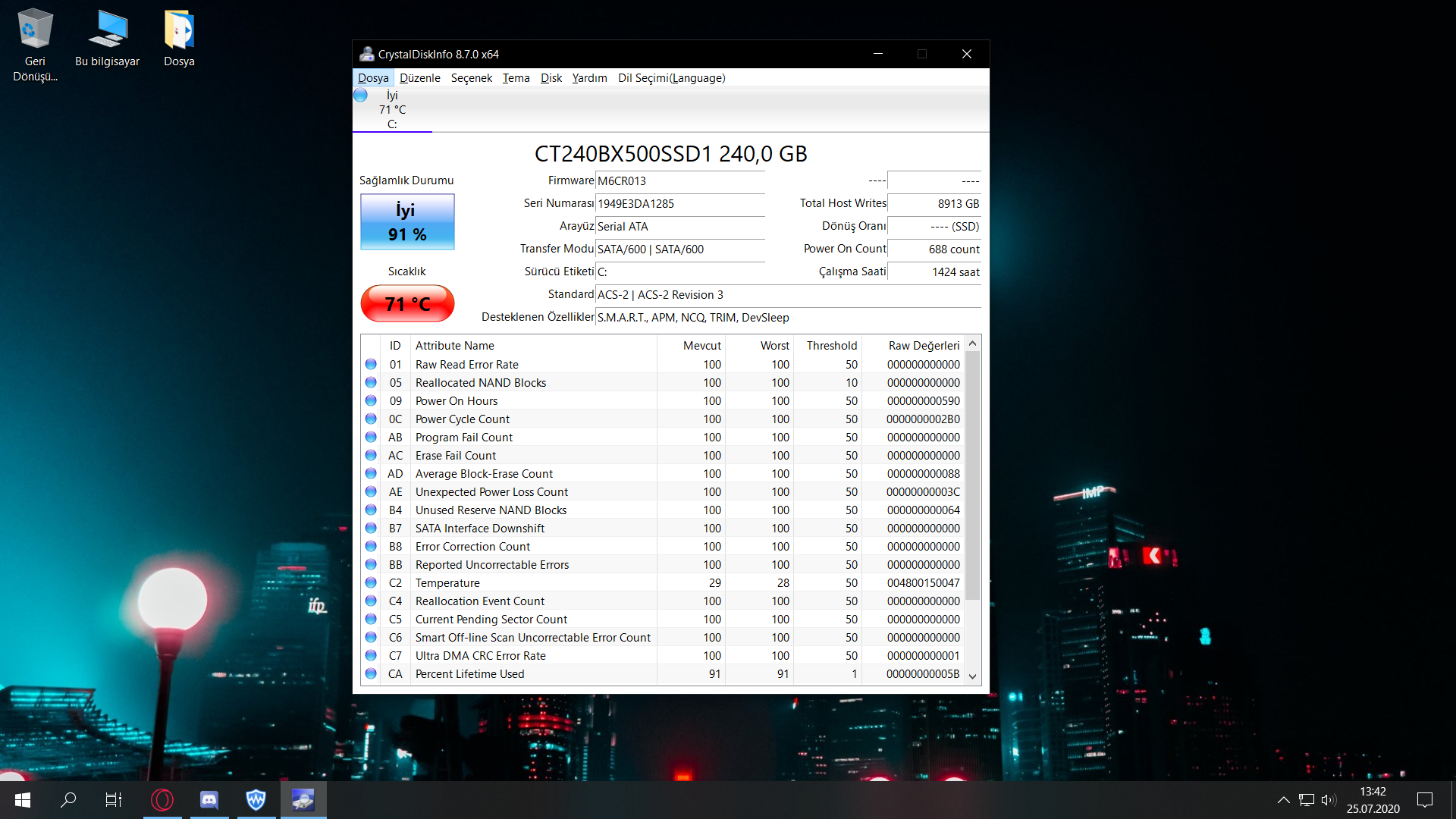
Task: Open the Dosya folder desktop icon
Action: point(180,39)
